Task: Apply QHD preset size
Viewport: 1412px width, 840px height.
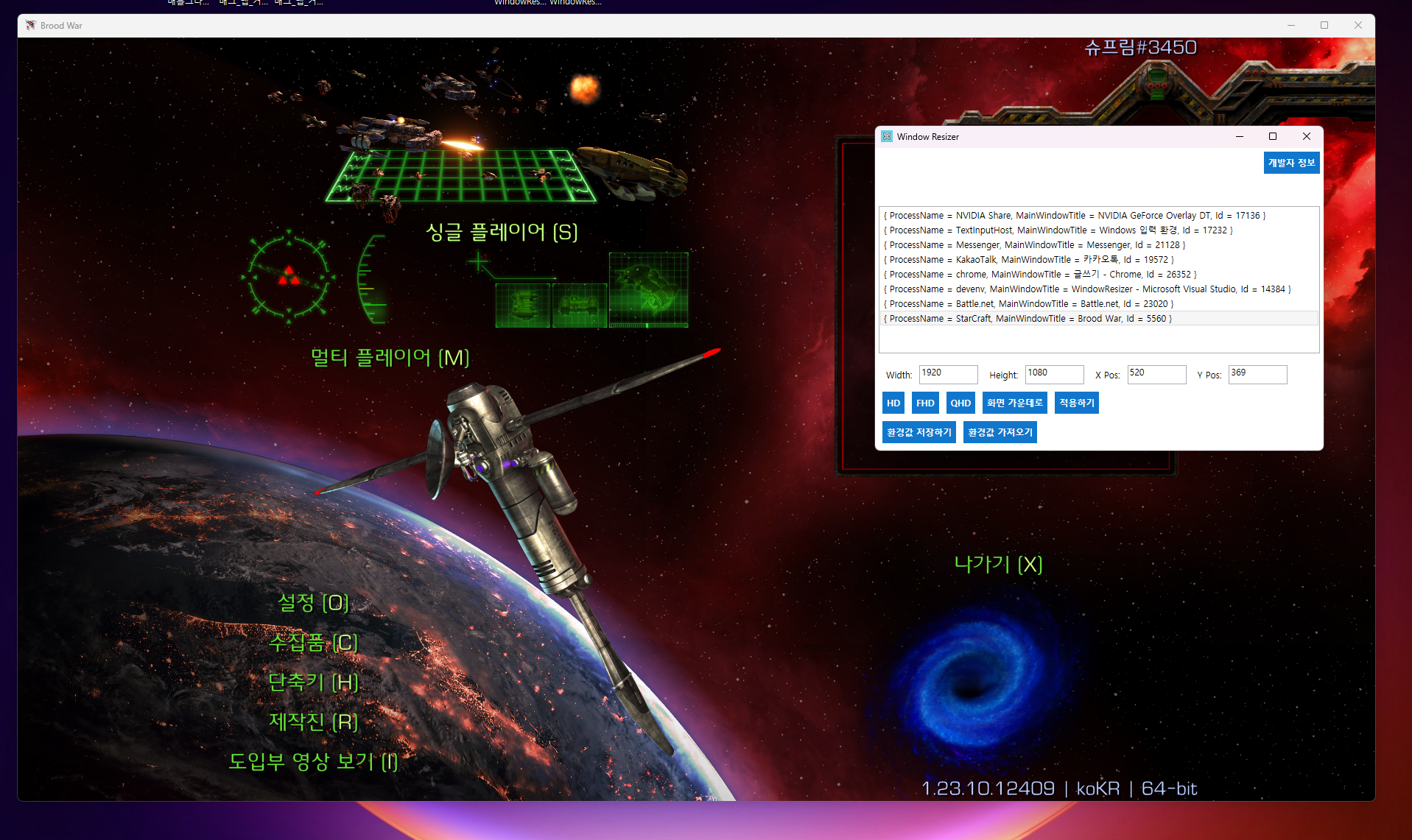Action: pyautogui.click(x=960, y=403)
